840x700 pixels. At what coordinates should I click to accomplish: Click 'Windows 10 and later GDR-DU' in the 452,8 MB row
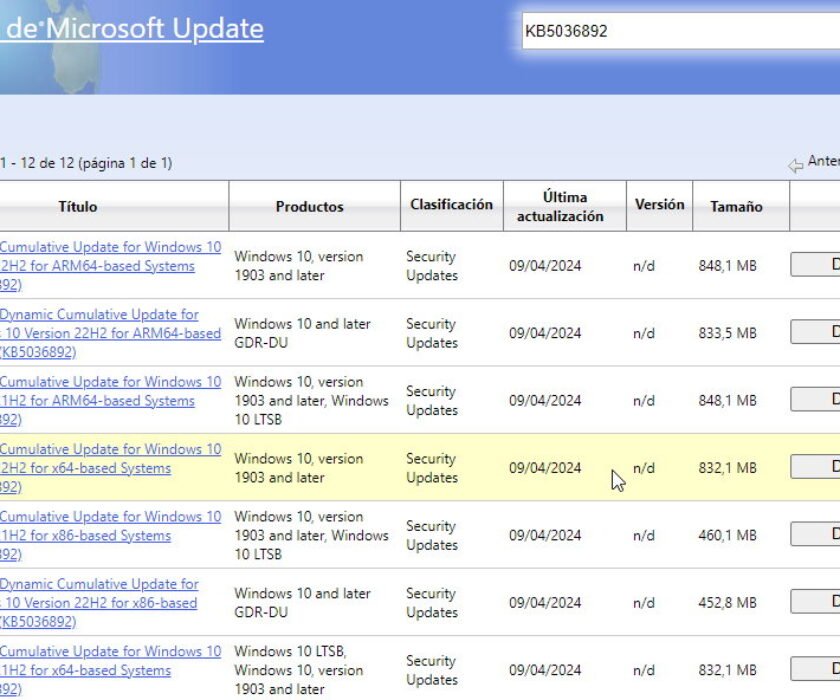click(x=302, y=603)
